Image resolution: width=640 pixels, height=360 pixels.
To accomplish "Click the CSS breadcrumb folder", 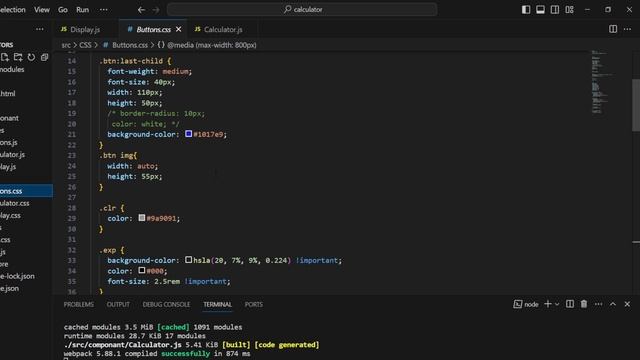I will click(85, 45).
